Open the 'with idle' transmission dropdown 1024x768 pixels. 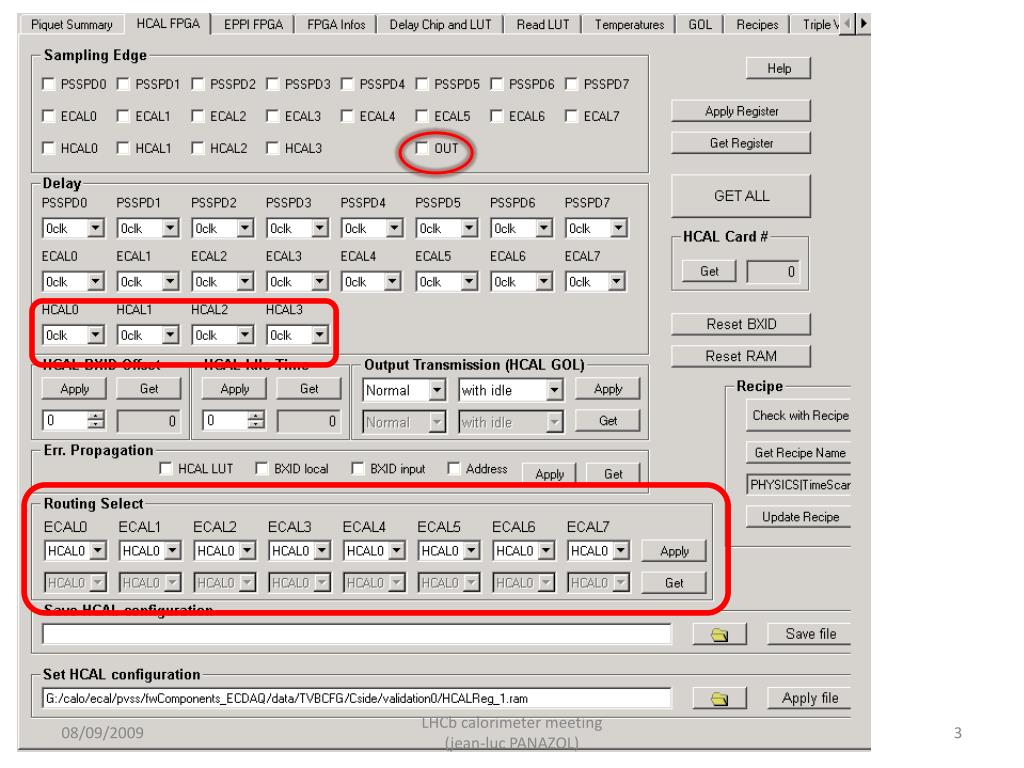click(x=555, y=390)
